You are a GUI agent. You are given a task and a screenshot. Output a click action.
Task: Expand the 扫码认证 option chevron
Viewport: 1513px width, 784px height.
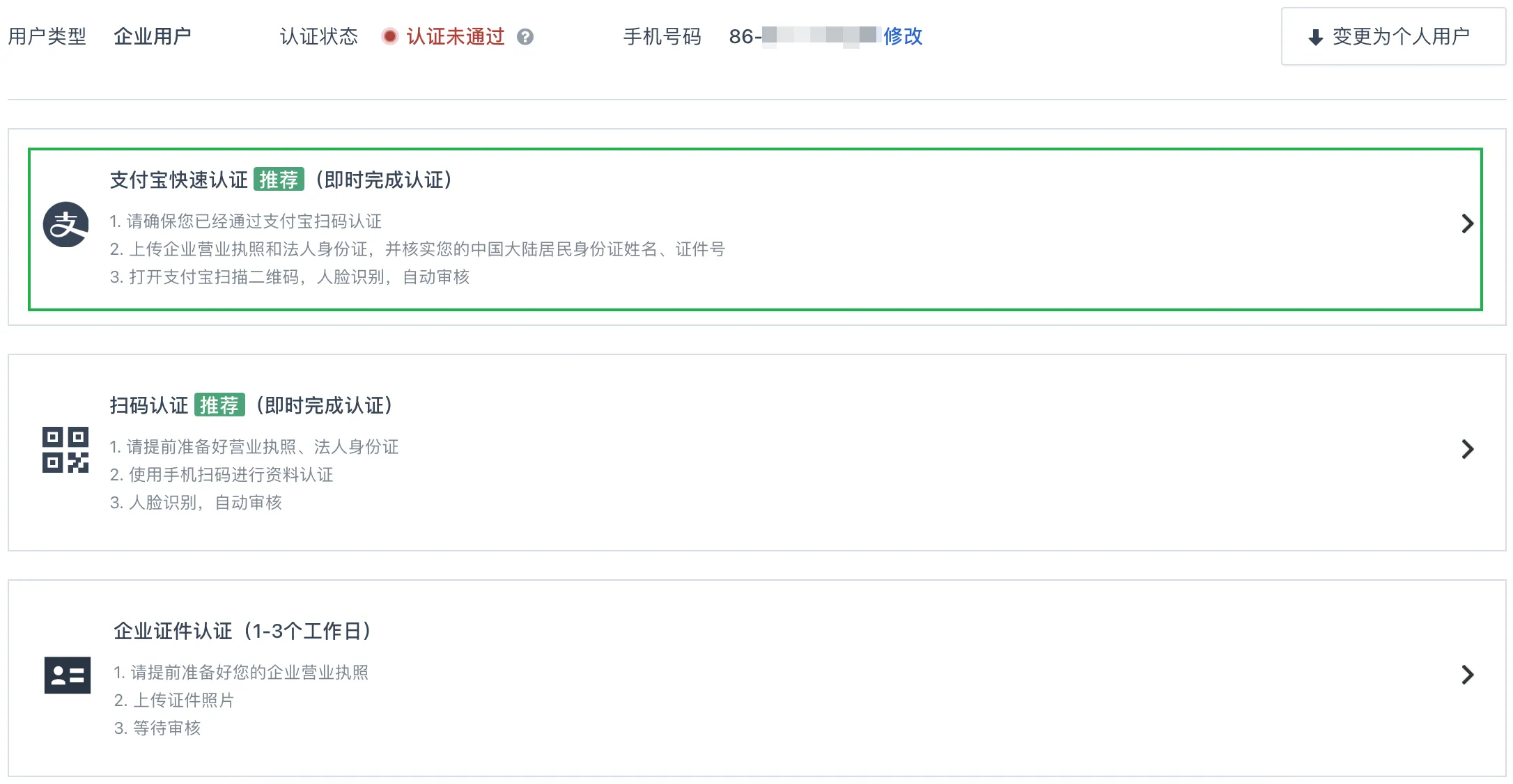pyautogui.click(x=1467, y=449)
